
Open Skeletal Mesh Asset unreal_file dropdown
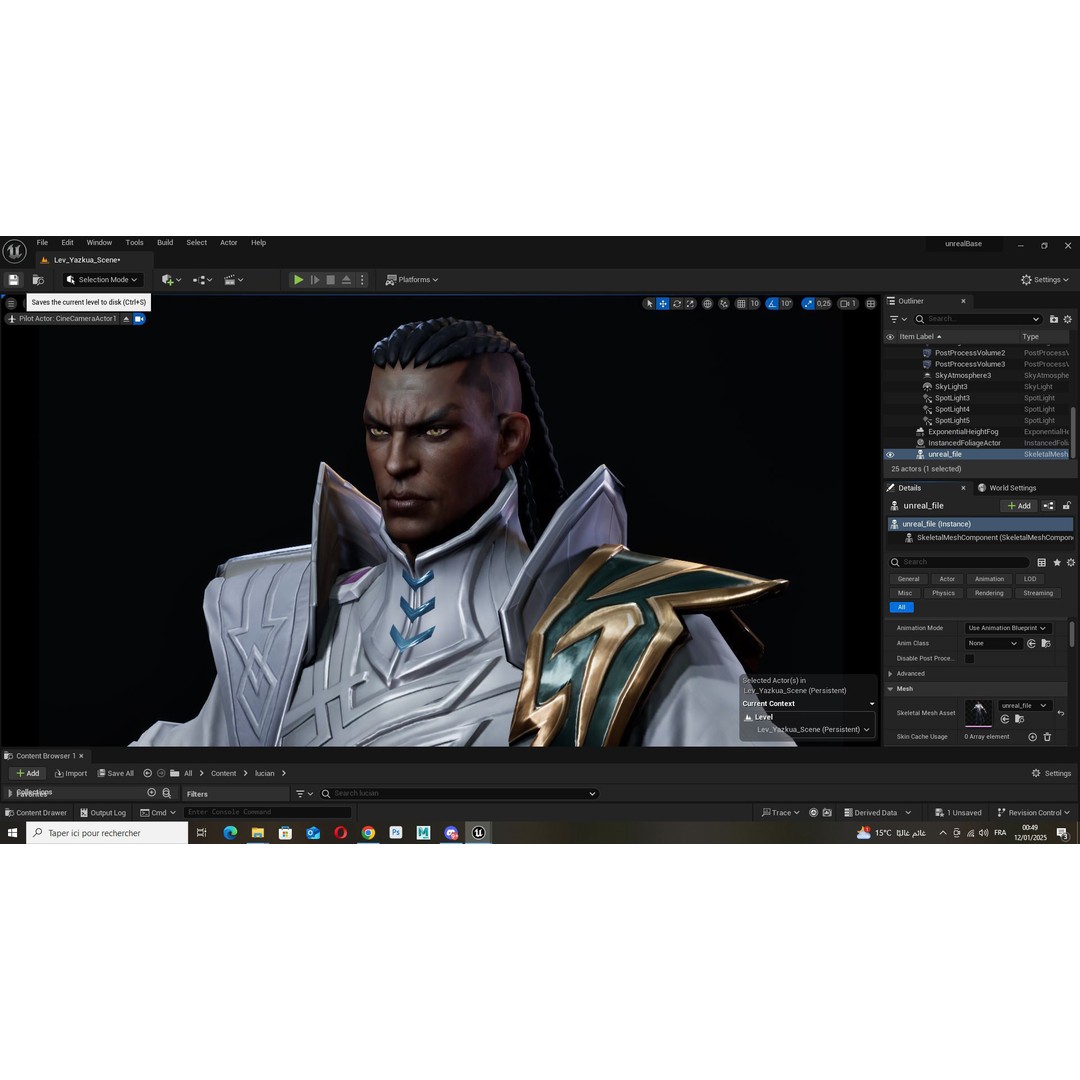point(1024,705)
